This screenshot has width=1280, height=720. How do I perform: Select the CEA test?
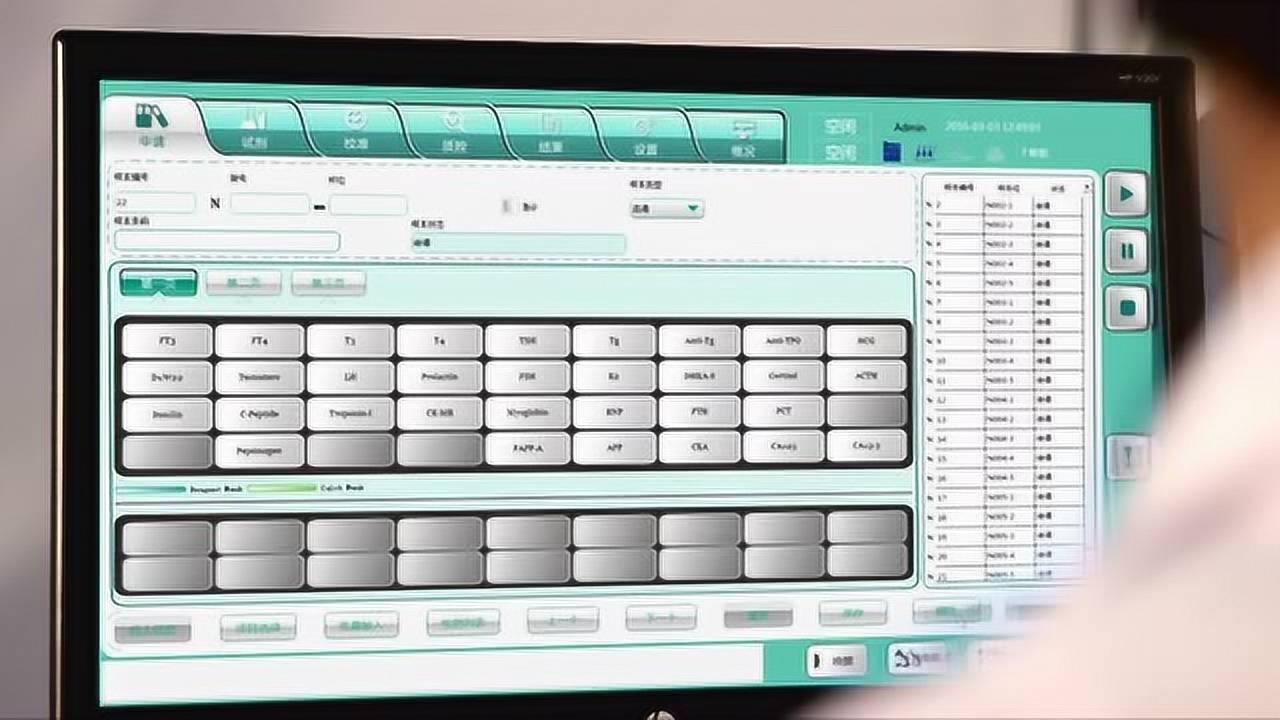pyautogui.click(x=700, y=448)
